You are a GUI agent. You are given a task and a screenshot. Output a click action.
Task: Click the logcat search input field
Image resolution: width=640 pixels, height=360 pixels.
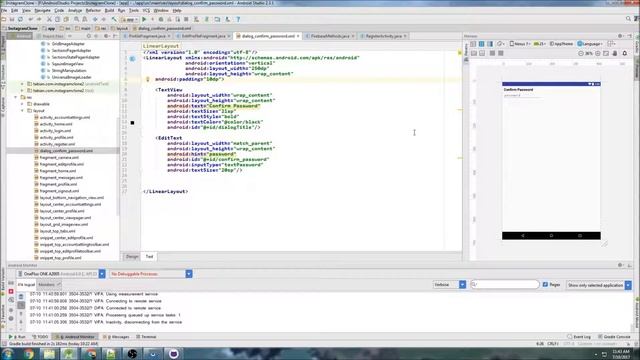click(505, 284)
